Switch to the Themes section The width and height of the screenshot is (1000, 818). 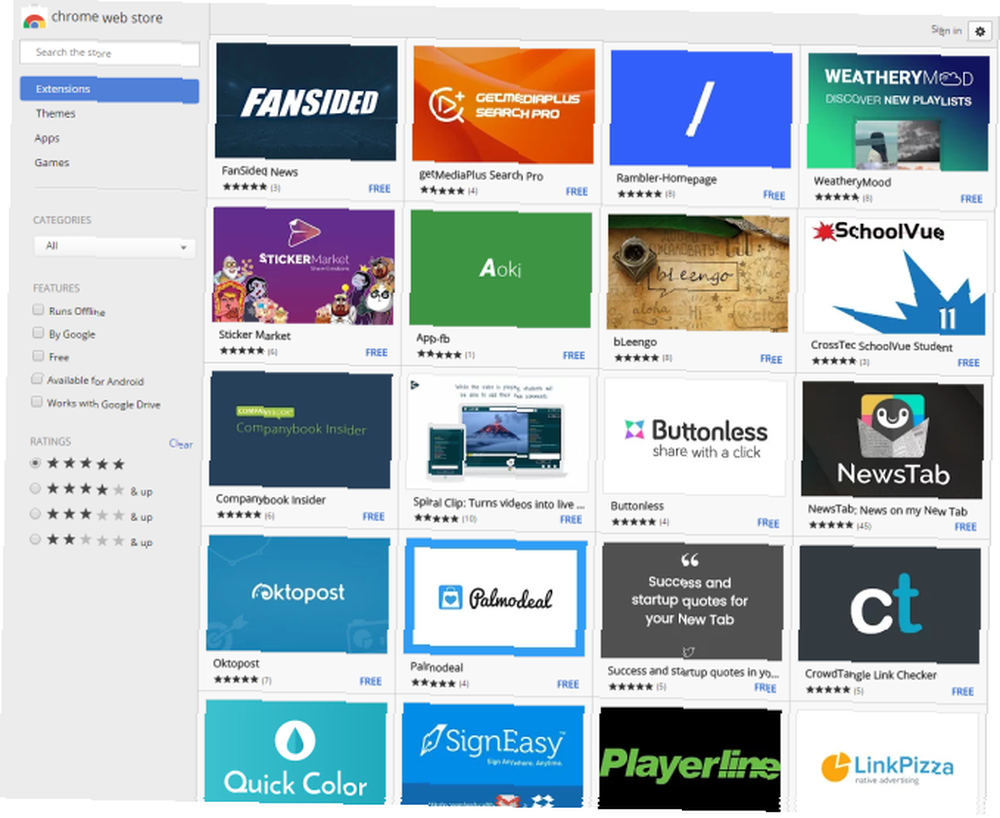coord(55,113)
